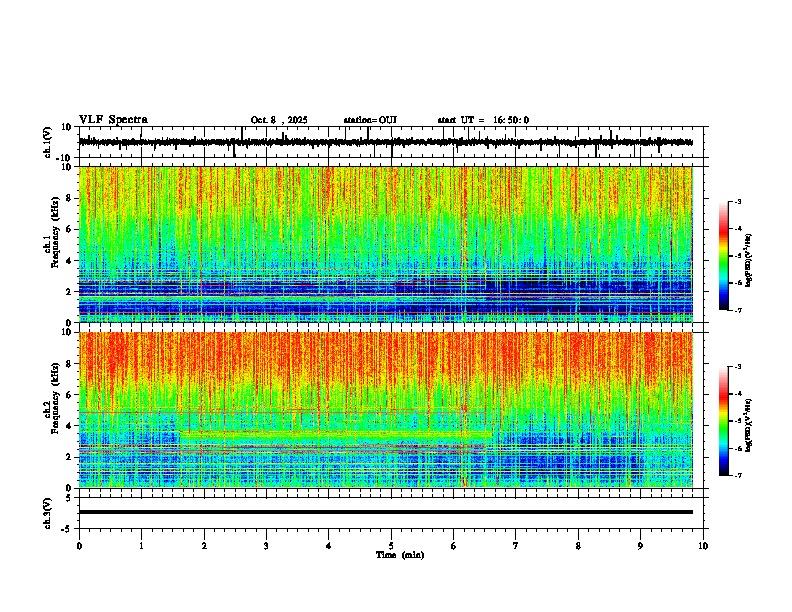Click the "-3" label on ch.2 color bar
The width and height of the screenshot is (792, 612).
click(738, 367)
